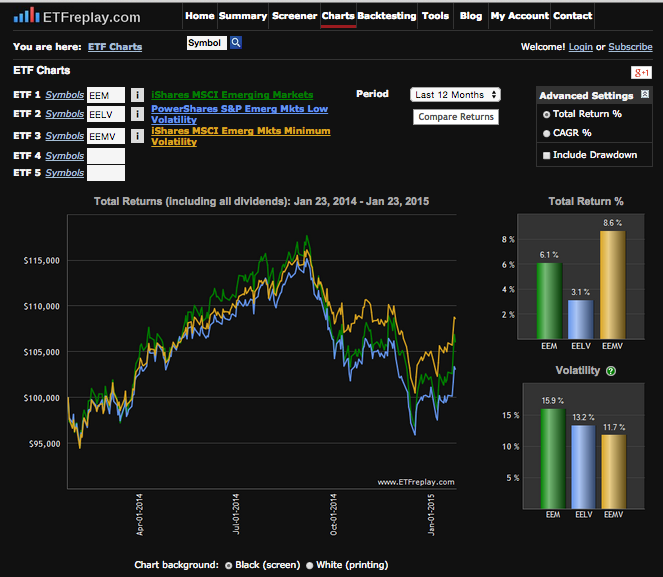
Task: Click Symbols link for ETF 1
Action: click(x=65, y=95)
